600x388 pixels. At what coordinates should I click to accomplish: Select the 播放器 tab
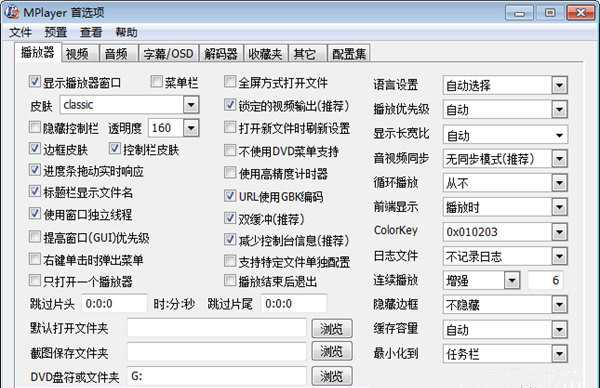pyautogui.click(x=38, y=52)
